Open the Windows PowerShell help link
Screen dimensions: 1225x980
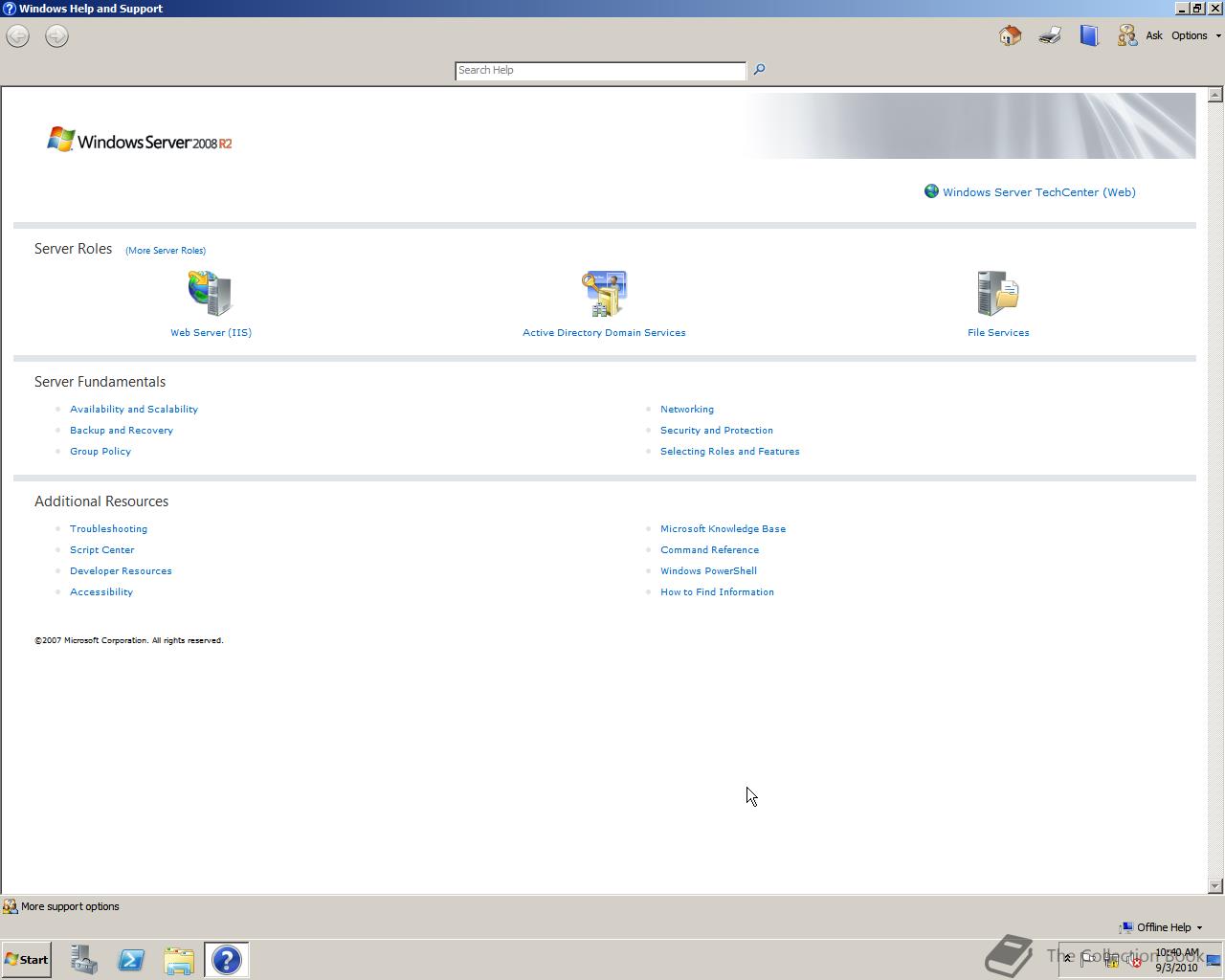(x=709, y=571)
